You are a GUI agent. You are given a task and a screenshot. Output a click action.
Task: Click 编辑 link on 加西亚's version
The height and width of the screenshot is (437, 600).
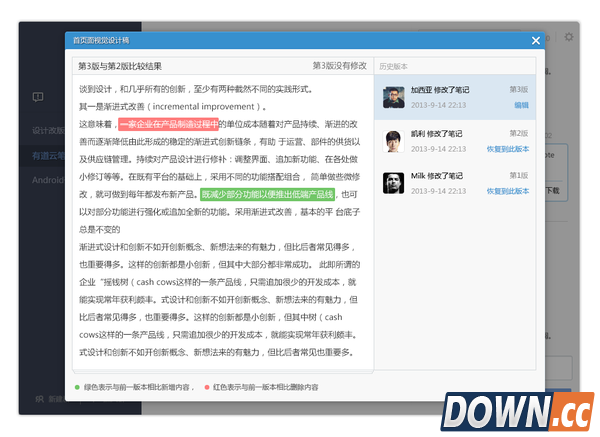(521, 104)
